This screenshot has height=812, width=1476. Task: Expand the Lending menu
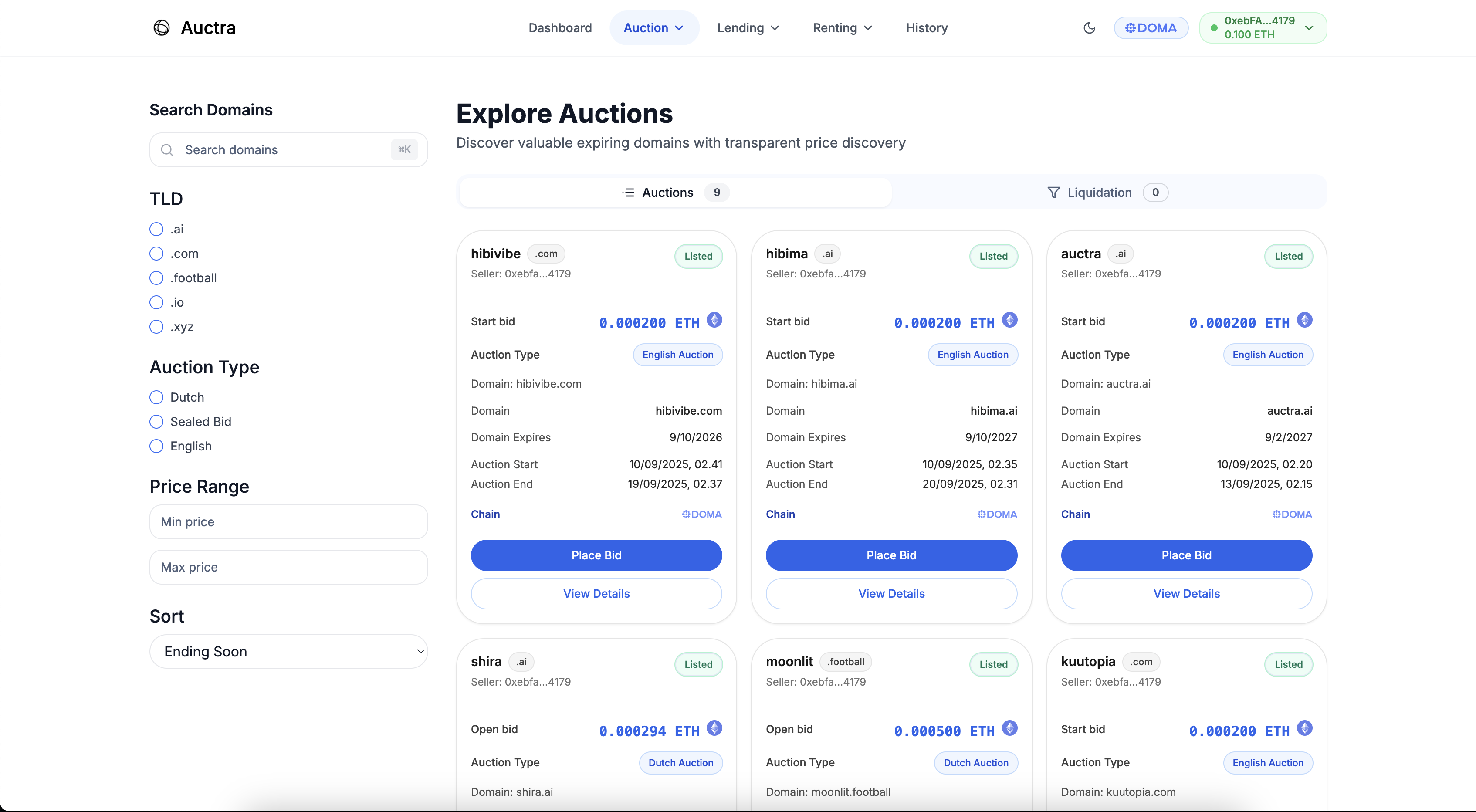pos(748,27)
